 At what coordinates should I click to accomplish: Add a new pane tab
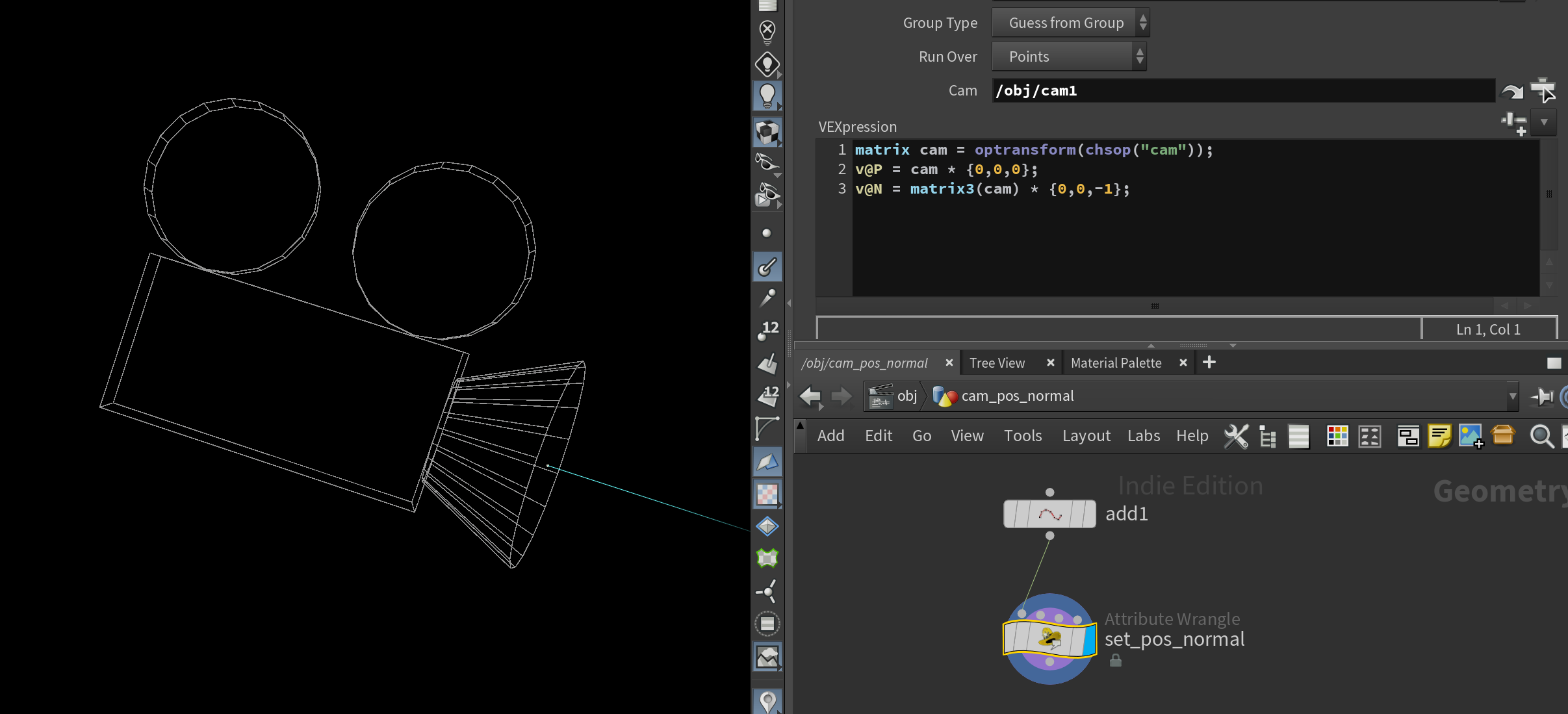1209,363
